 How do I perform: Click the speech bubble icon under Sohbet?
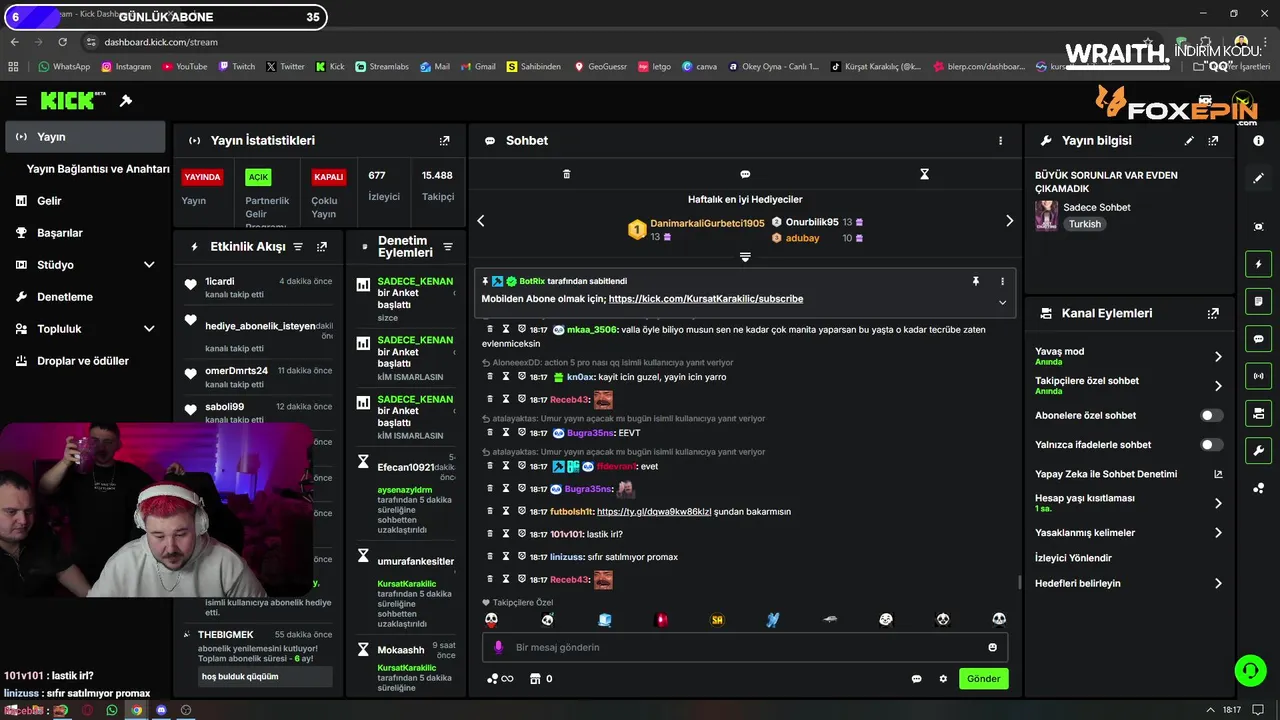(x=745, y=174)
